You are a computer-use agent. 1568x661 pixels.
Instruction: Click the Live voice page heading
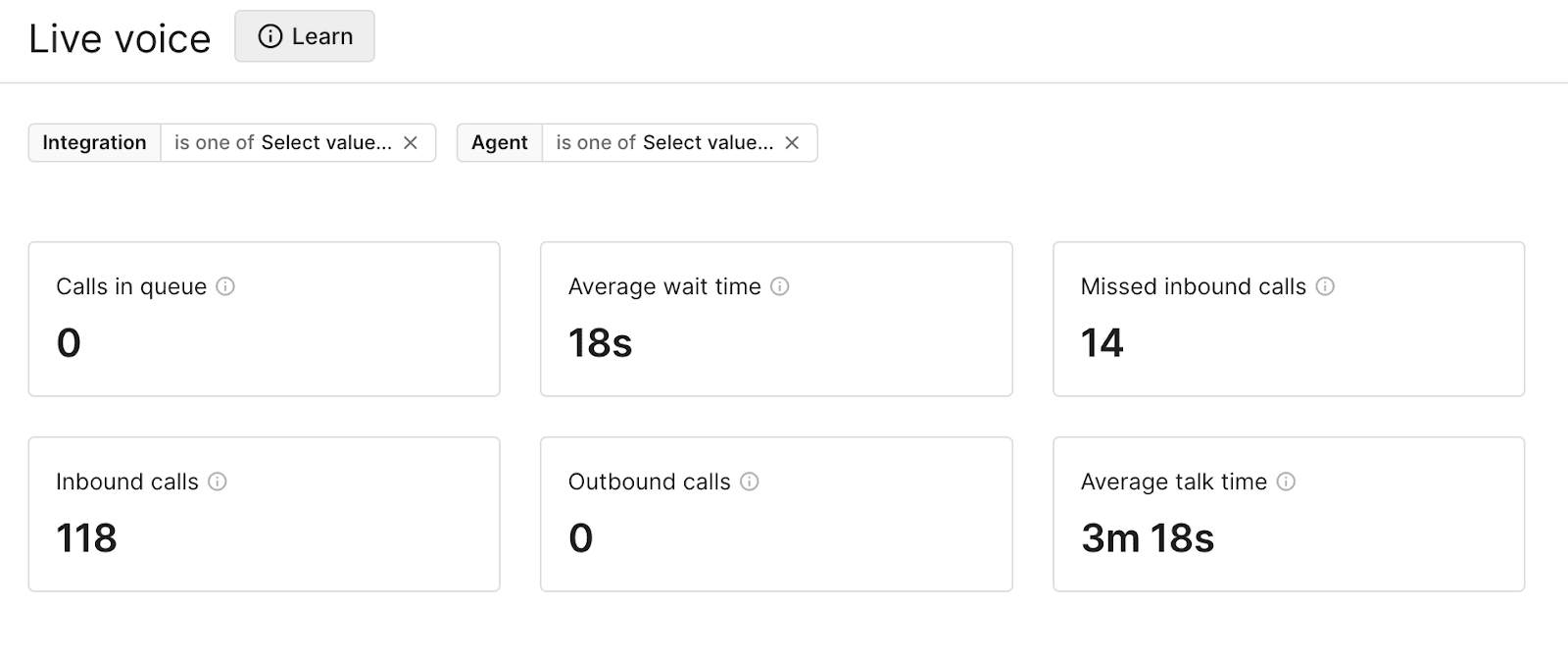[120, 37]
